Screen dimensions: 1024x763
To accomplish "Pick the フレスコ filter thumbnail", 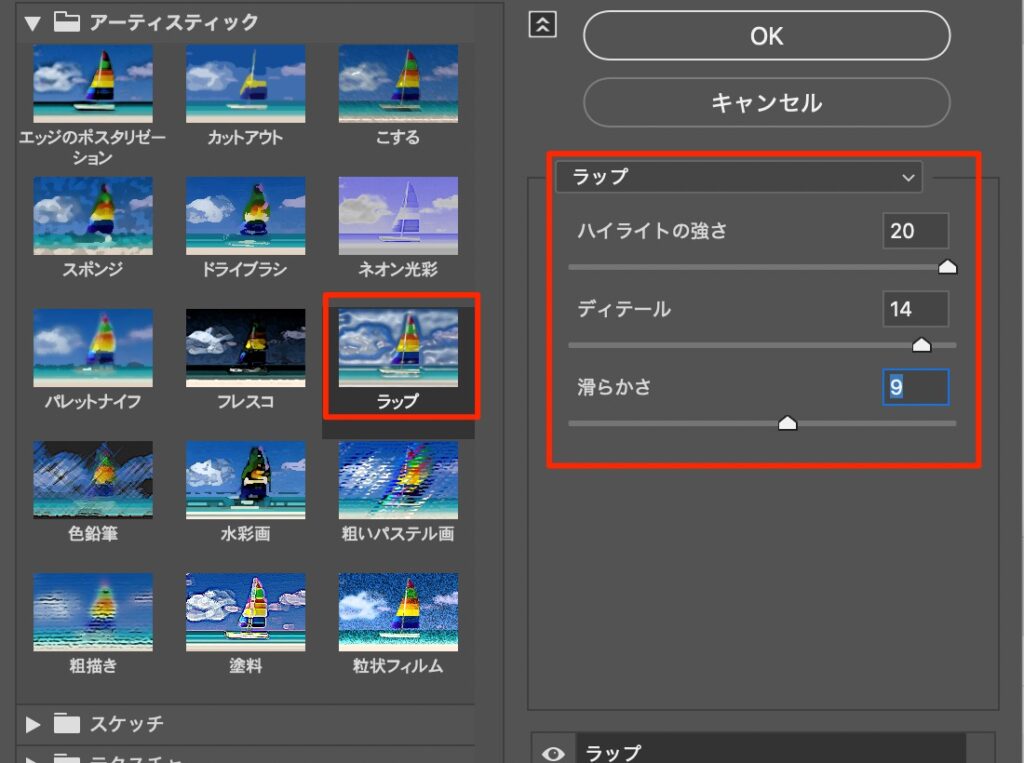I will point(245,348).
